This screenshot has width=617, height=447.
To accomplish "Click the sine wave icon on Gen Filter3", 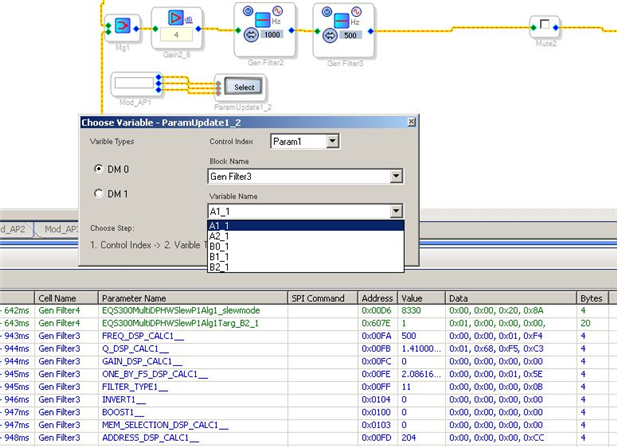I will tap(356, 11).
